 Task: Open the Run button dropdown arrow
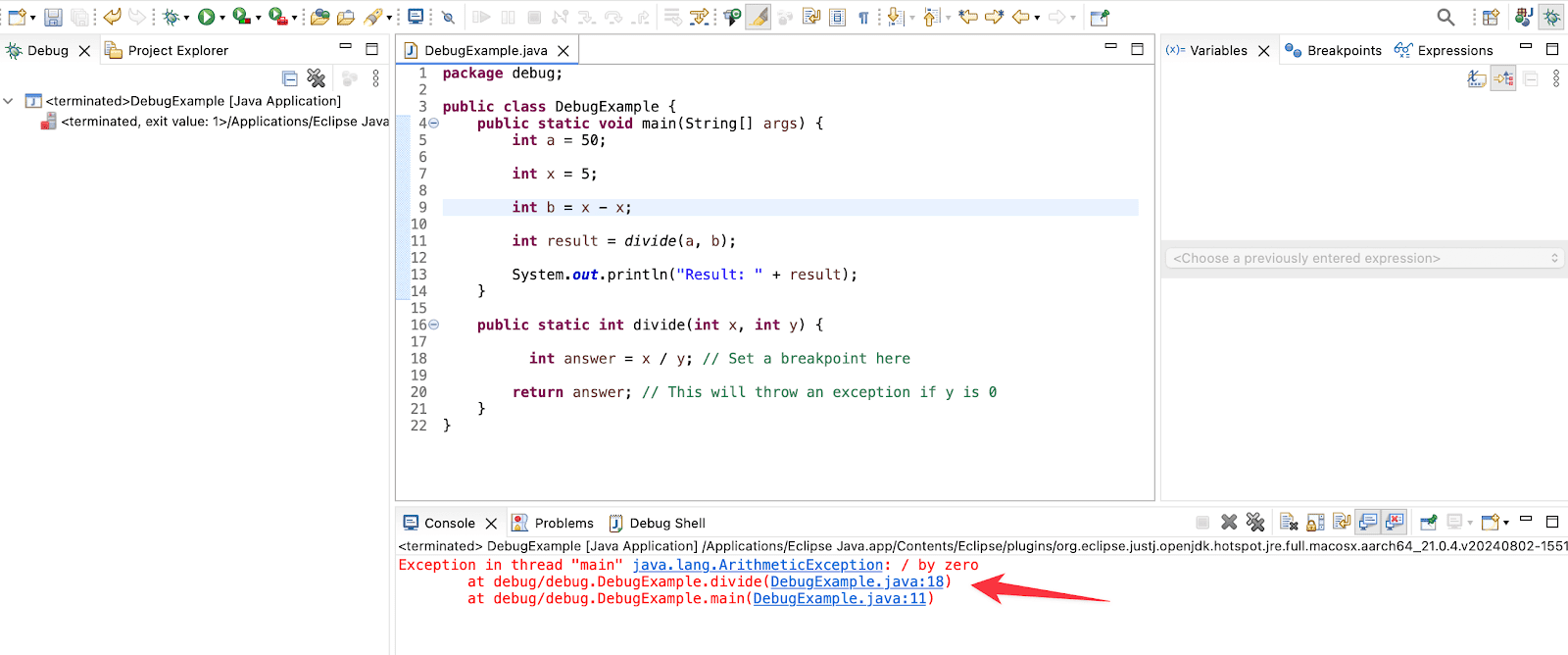click(x=221, y=18)
